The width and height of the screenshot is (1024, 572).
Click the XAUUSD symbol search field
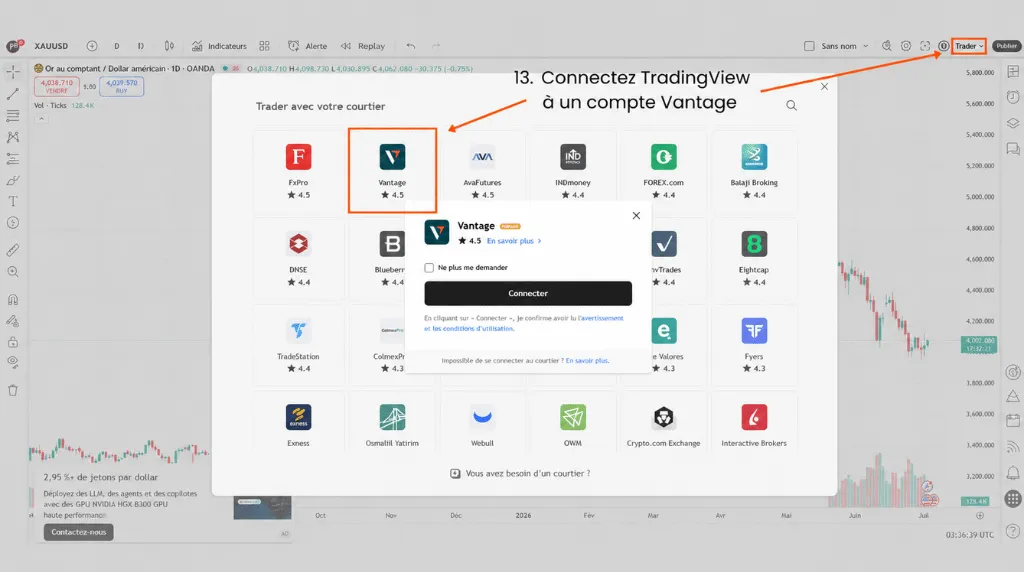(51, 46)
